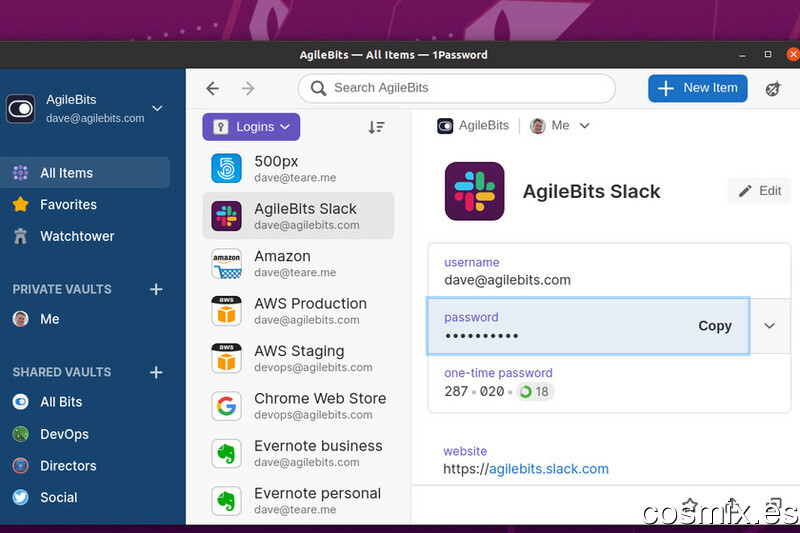This screenshot has height=533, width=800.
Task: Click the AgileBits account logo in sidebar
Action: 20,109
